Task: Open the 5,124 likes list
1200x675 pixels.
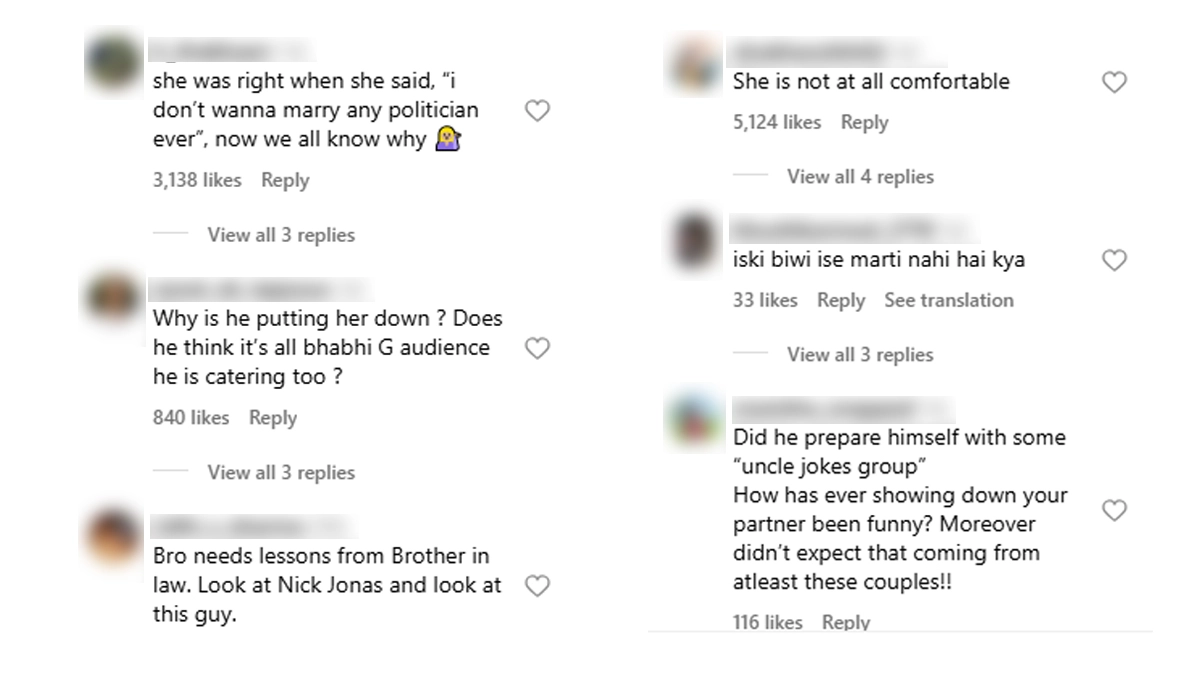Action: [776, 123]
